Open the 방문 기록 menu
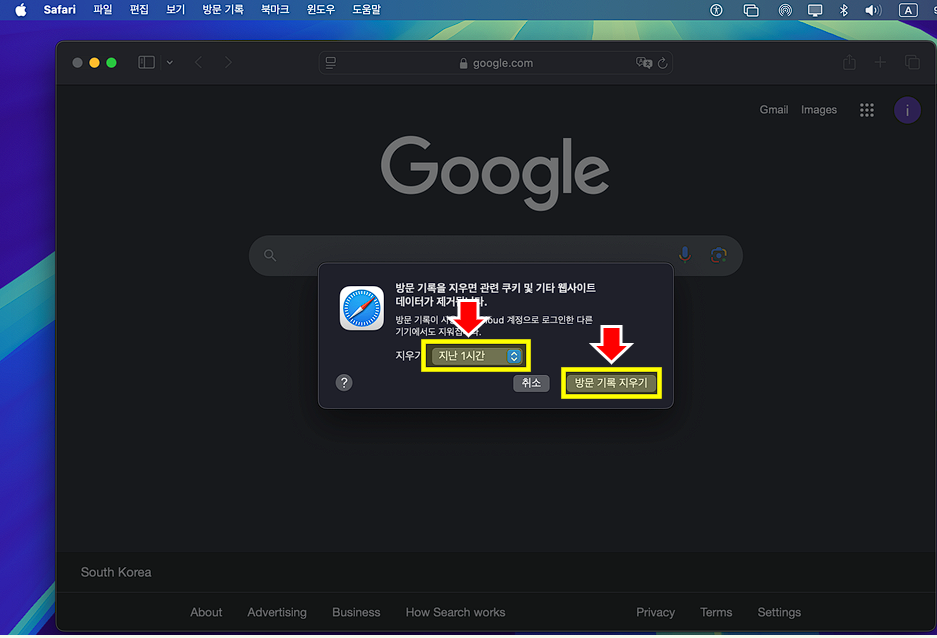937x638 pixels. click(223, 10)
